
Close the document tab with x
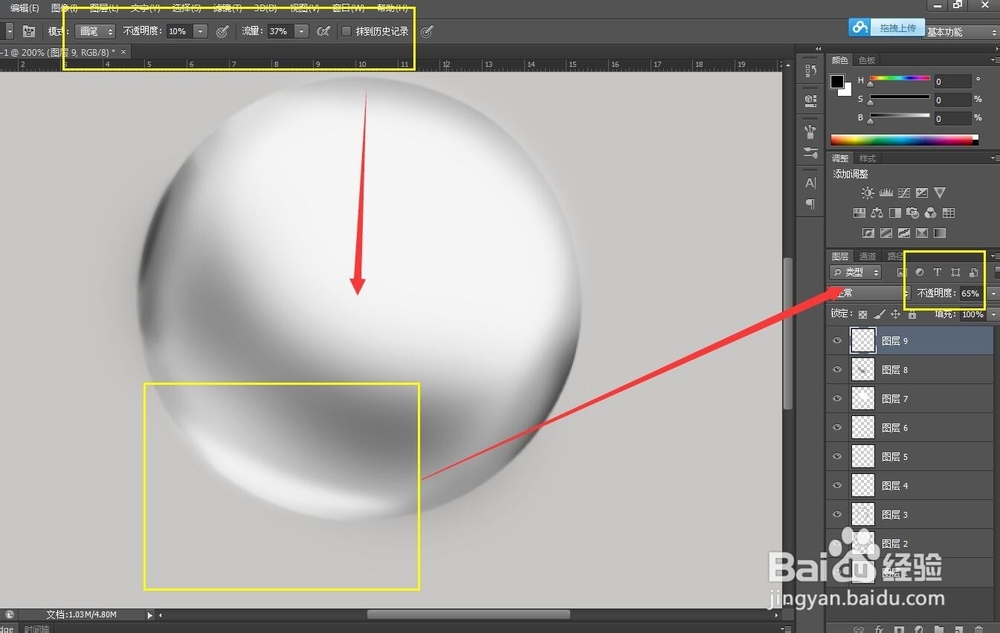(x=124, y=52)
